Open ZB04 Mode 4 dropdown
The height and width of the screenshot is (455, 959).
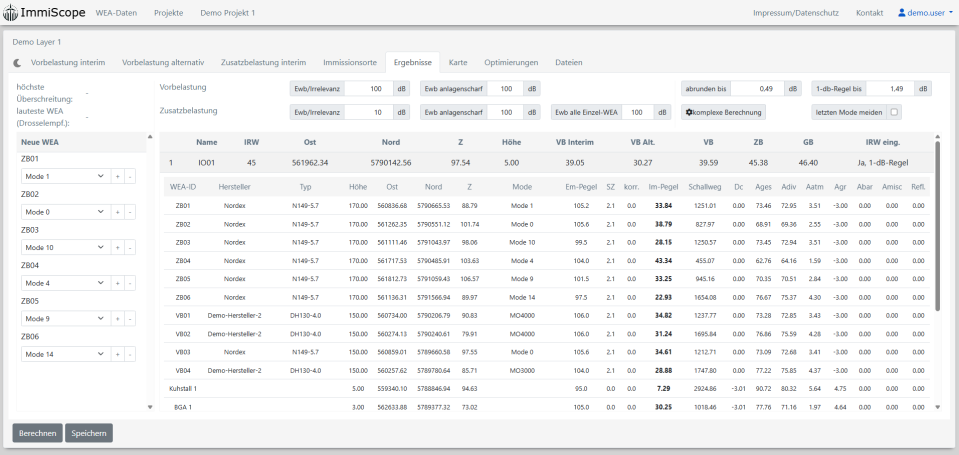coord(65,283)
